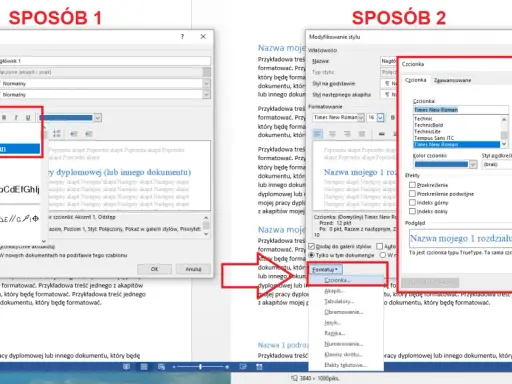Toggle the Auto update checkbox
Viewport: 512px width, 384px height.
point(379,246)
